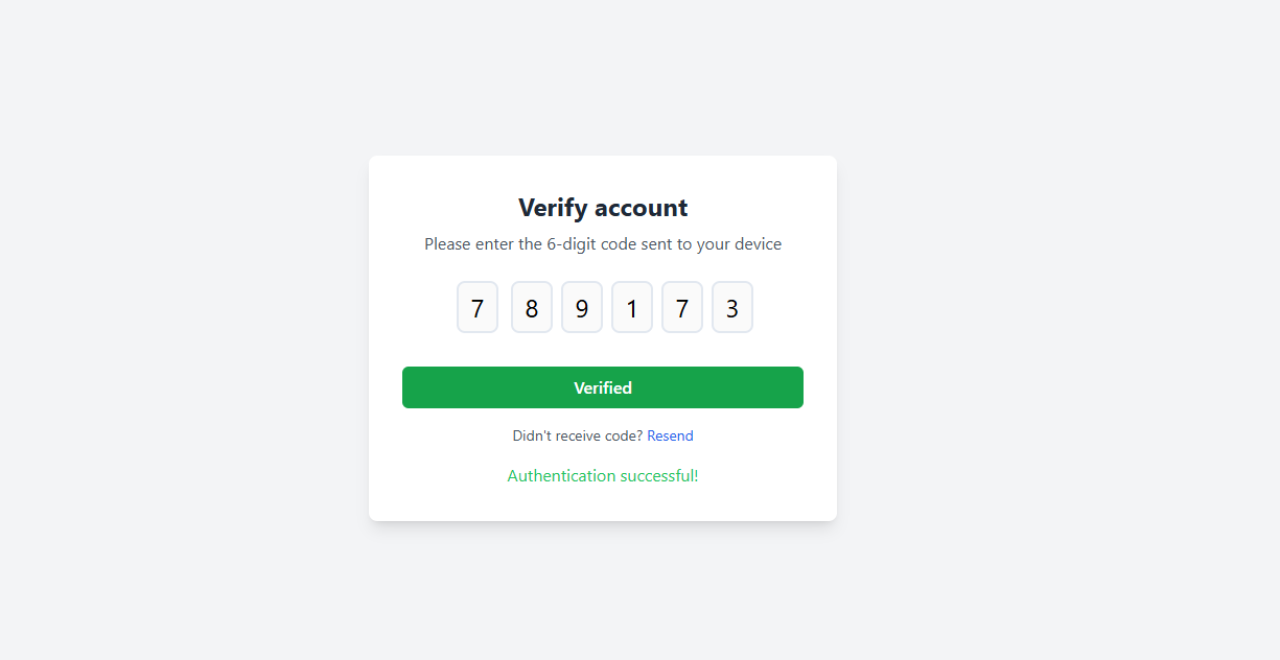The width and height of the screenshot is (1280, 660).
Task: Activate the fourth code input field
Action: click(632, 307)
